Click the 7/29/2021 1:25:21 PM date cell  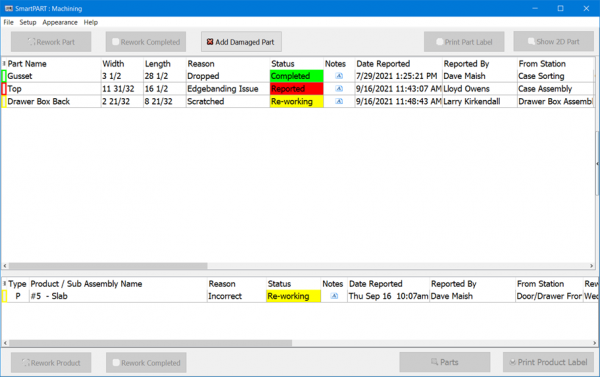[x=398, y=76]
